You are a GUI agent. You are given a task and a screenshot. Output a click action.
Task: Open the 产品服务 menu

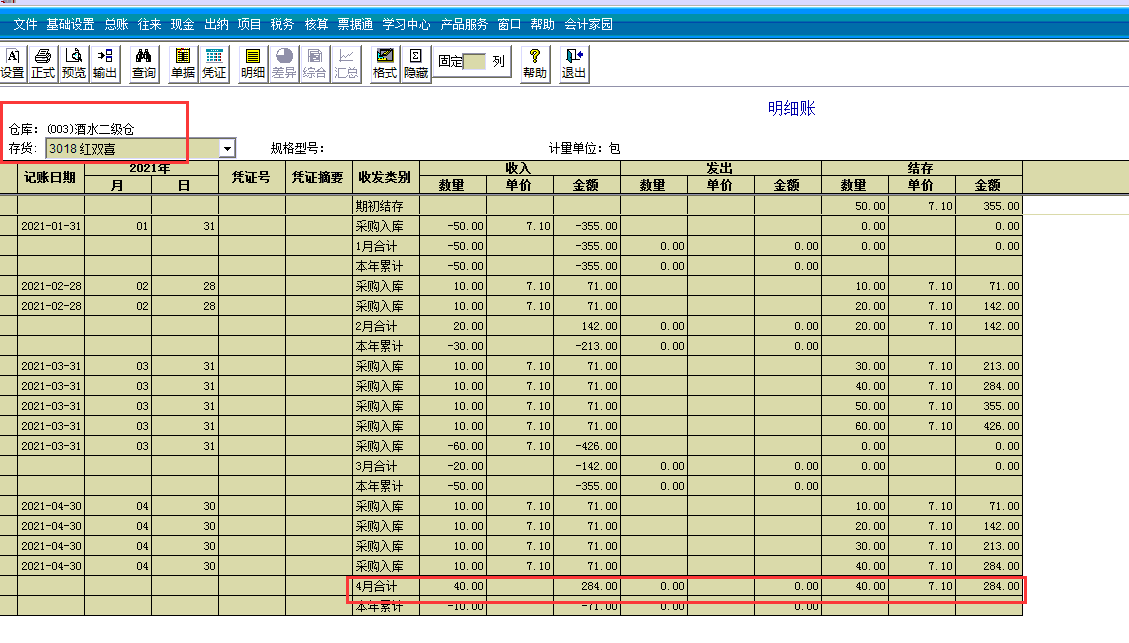(x=464, y=24)
